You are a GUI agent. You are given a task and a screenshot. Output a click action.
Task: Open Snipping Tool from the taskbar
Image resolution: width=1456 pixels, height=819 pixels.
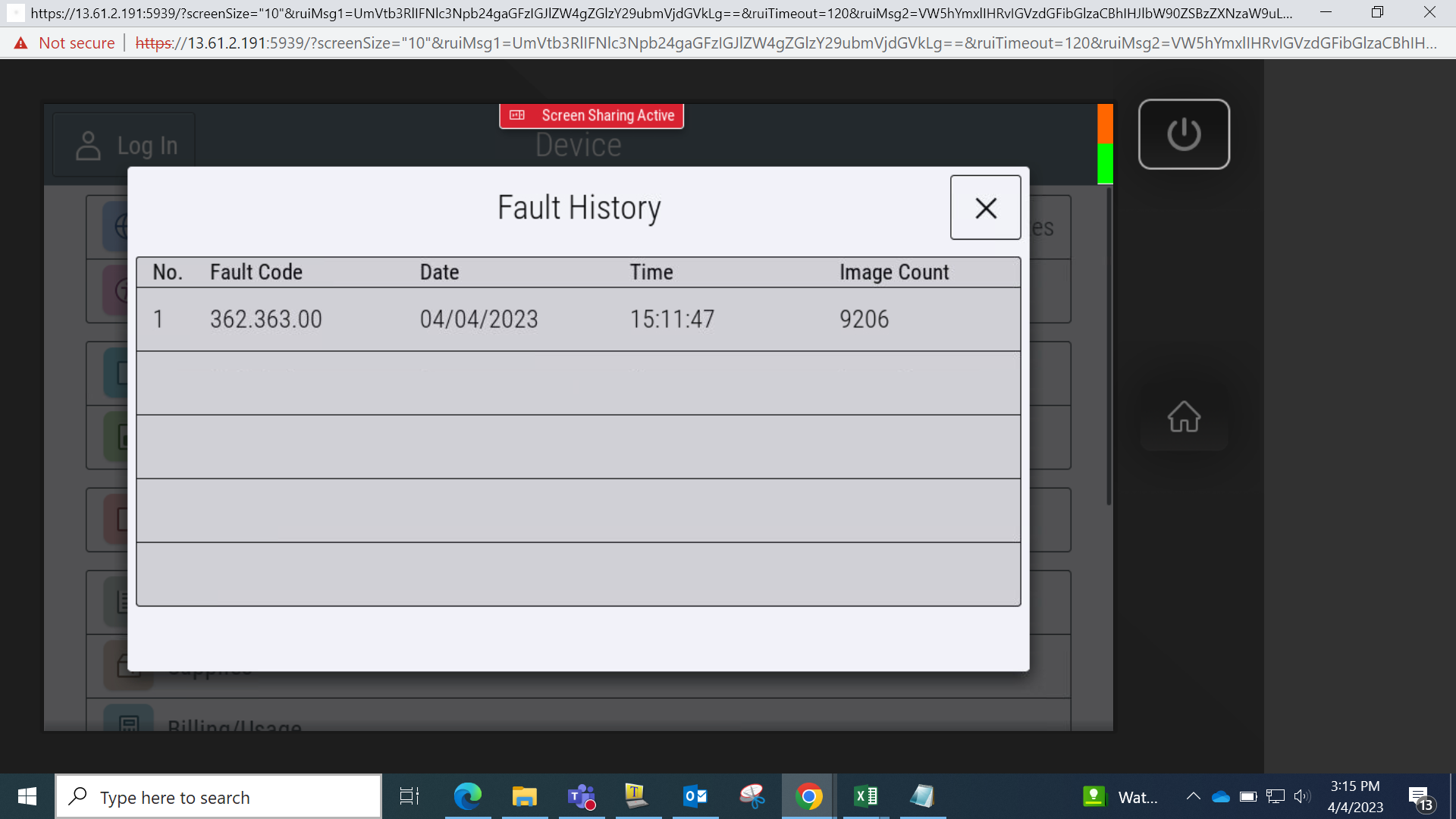[752, 796]
